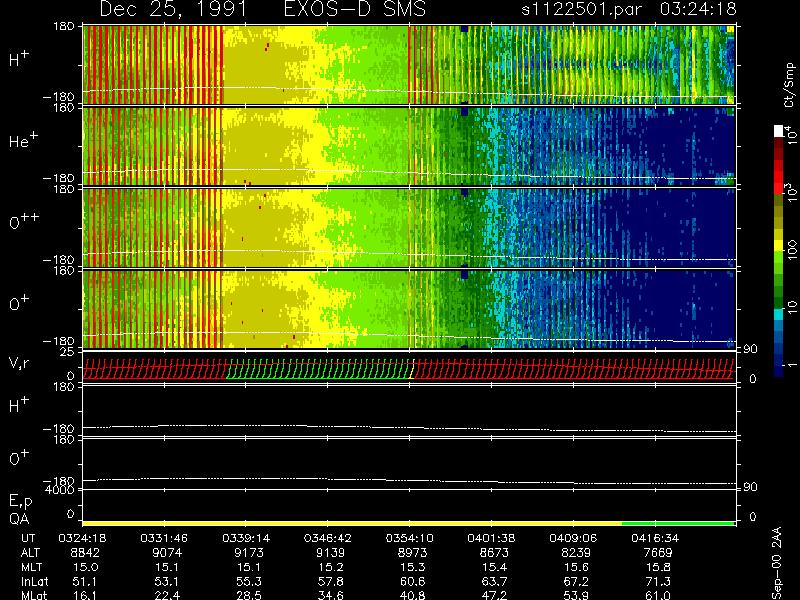Screen dimensions: 800x600
Task: Click the 'QA' row label
Action: 19,519
